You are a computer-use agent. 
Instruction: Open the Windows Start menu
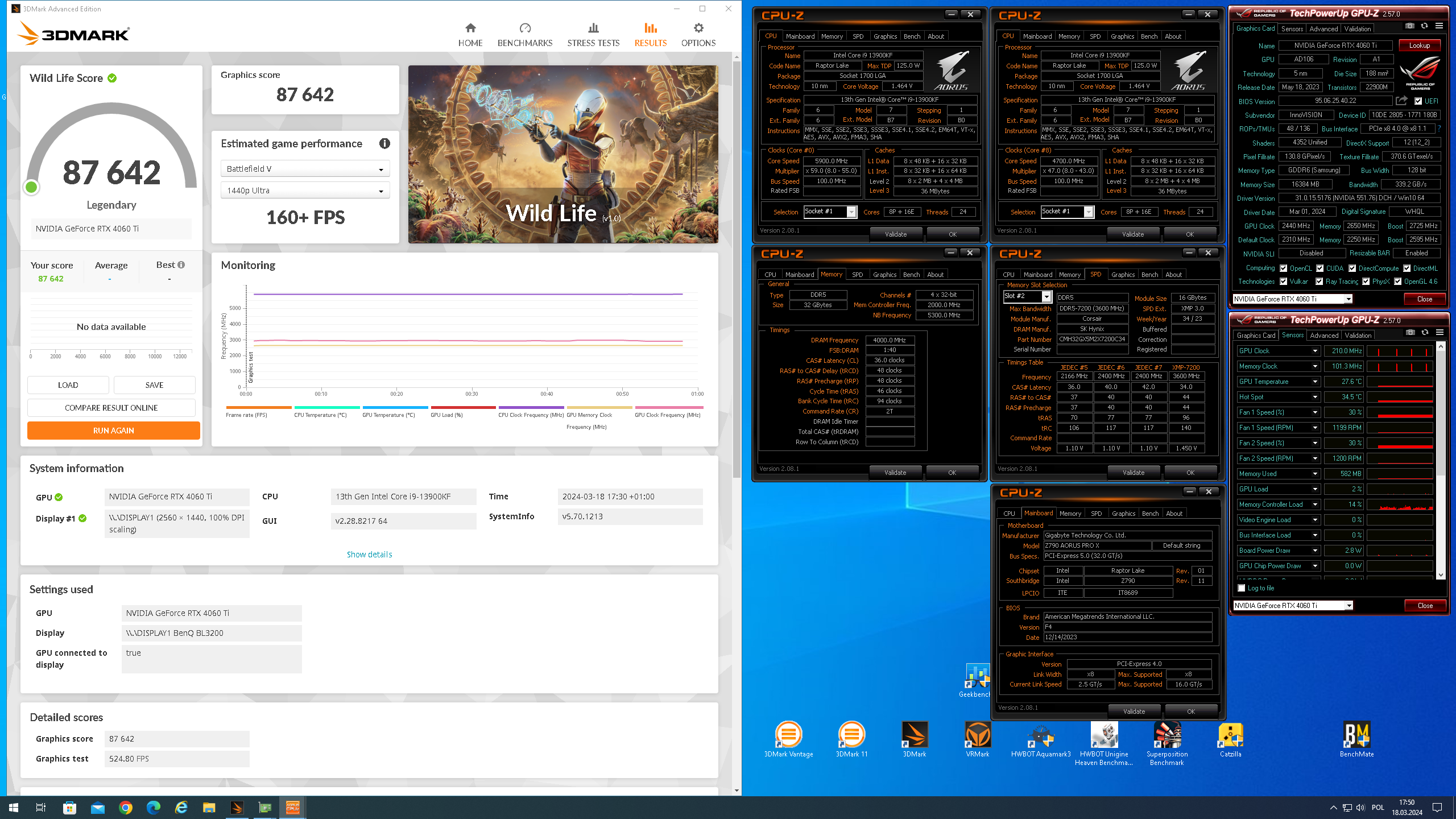coord(14,807)
